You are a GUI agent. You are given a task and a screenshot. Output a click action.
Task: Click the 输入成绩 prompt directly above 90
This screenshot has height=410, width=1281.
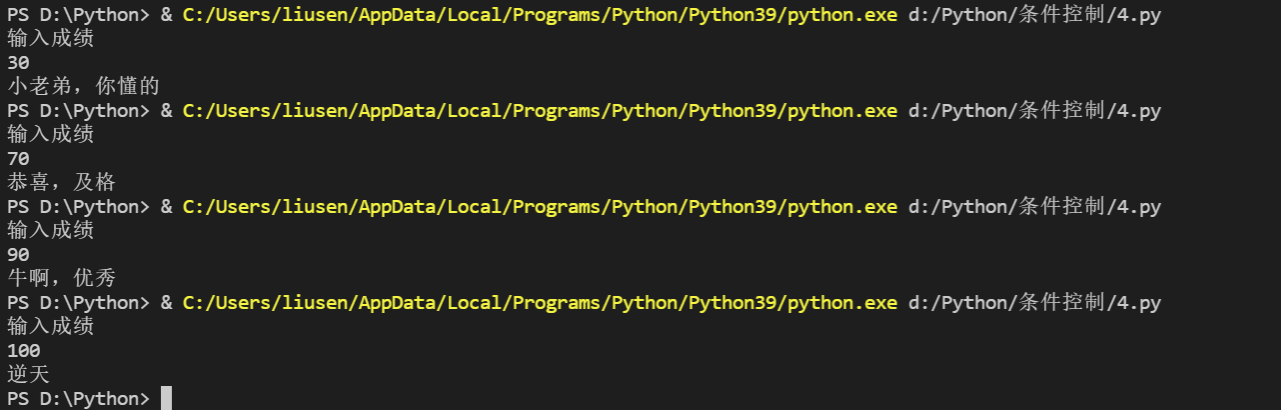51,231
